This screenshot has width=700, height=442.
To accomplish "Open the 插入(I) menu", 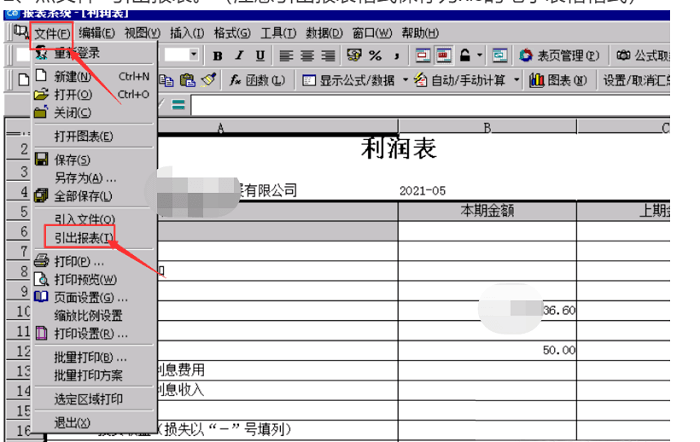I will pyautogui.click(x=187, y=33).
